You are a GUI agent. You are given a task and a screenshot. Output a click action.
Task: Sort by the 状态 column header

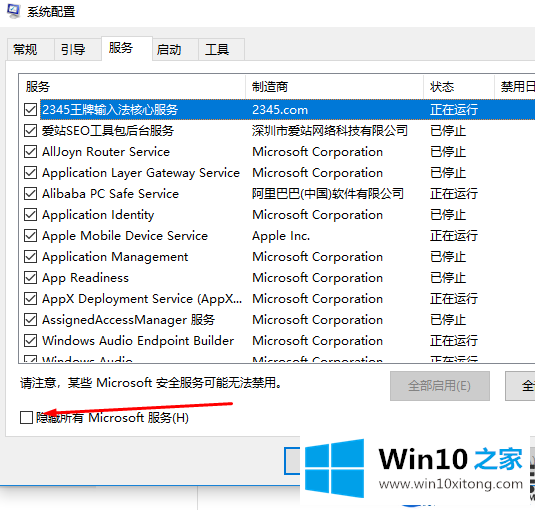(x=459, y=87)
